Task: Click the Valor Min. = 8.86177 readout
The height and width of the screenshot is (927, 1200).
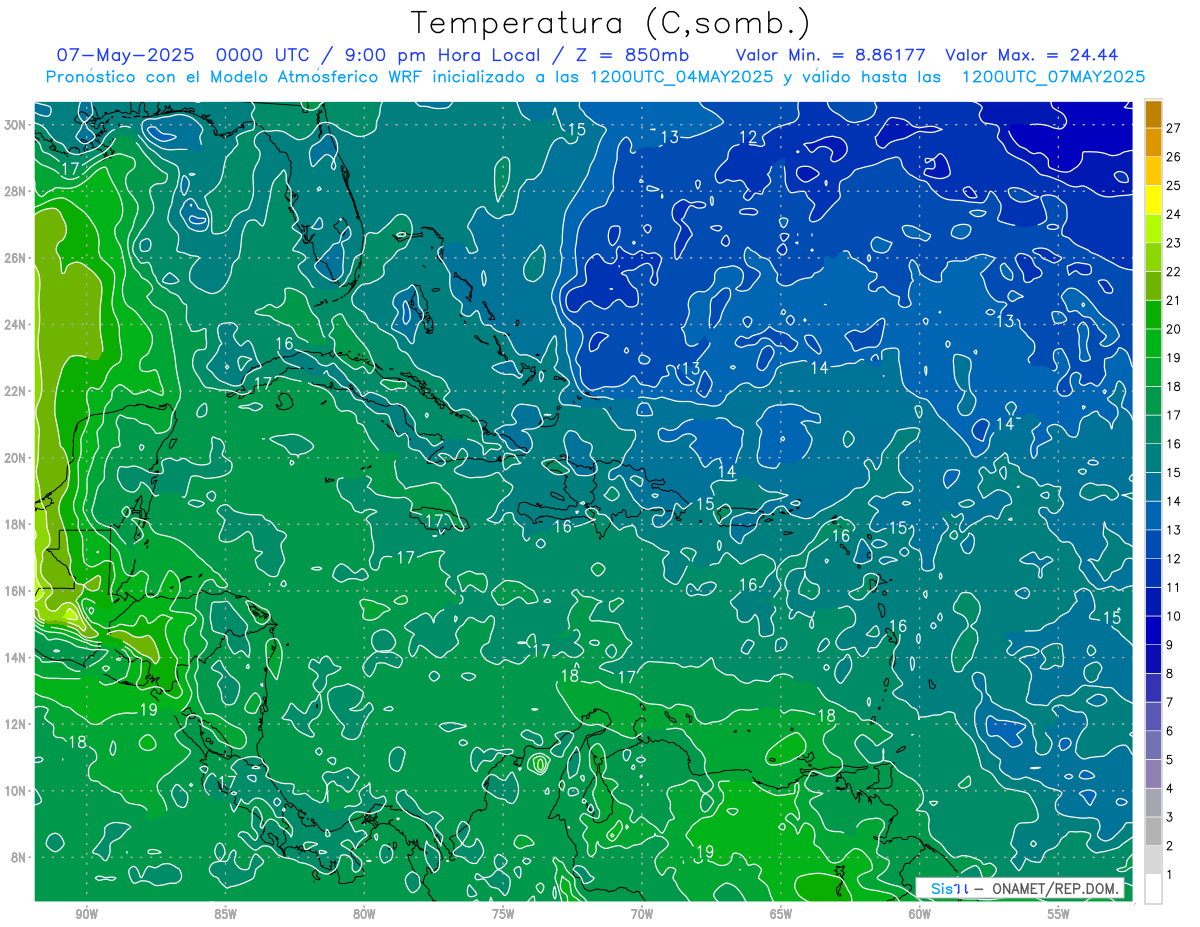Action: tap(830, 55)
